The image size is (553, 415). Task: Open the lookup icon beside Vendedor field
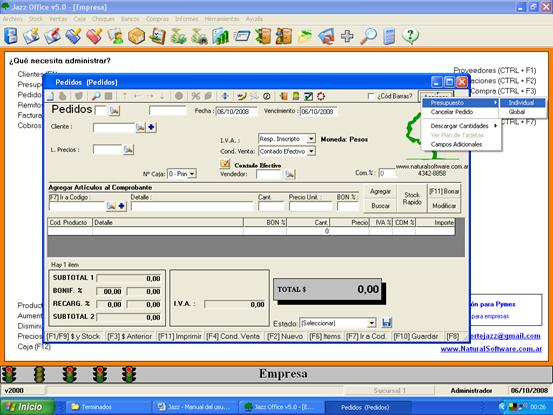point(290,174)
